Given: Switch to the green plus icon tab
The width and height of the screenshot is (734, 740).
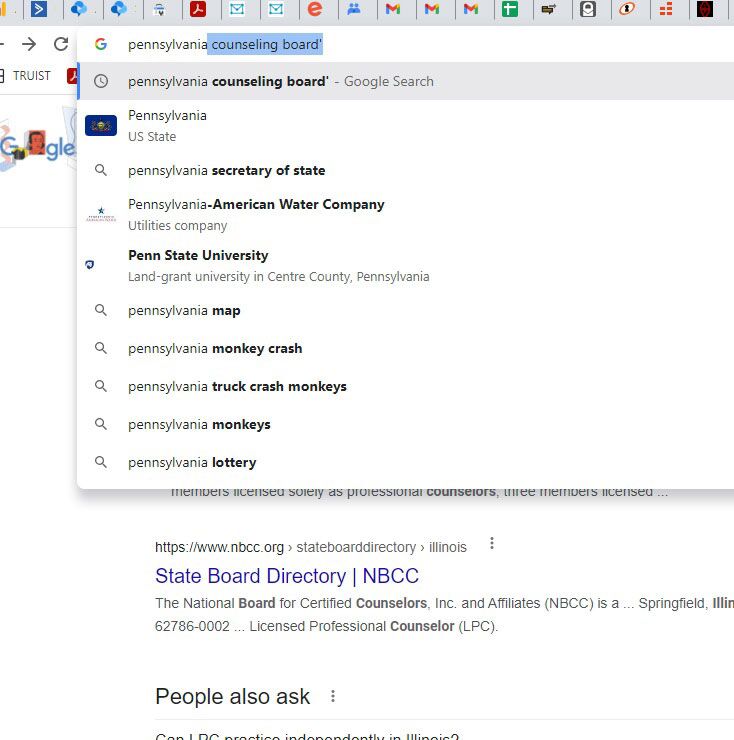Looking at the screenshot, I should [510, 10].
